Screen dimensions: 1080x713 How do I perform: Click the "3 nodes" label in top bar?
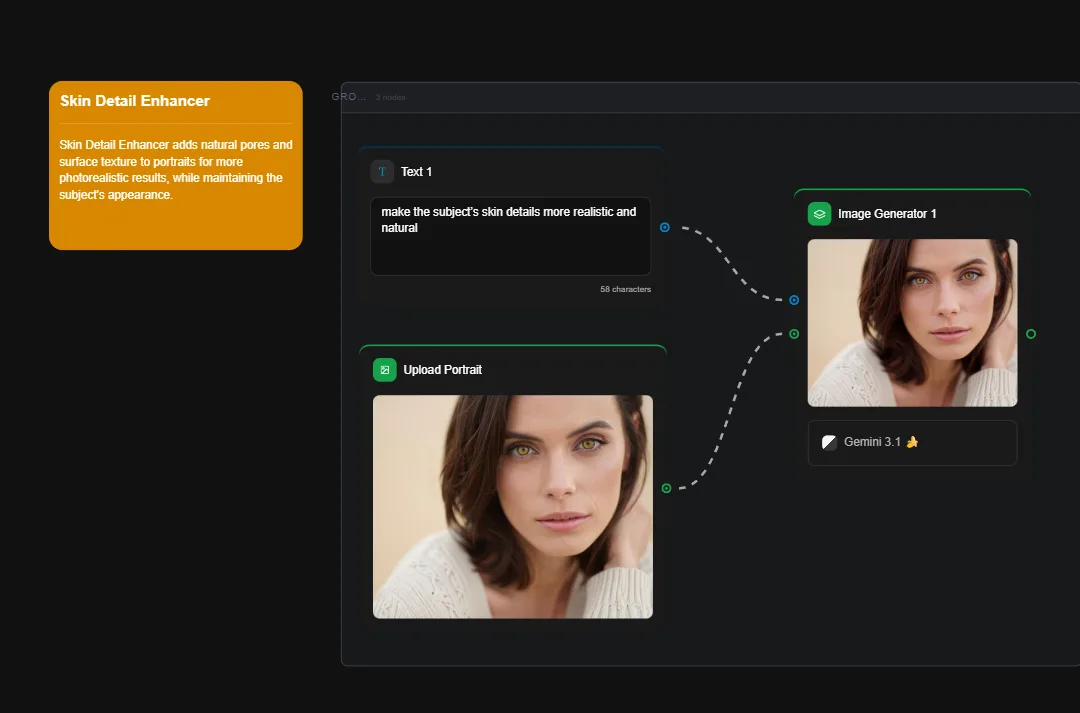click(x=390, y=97)
